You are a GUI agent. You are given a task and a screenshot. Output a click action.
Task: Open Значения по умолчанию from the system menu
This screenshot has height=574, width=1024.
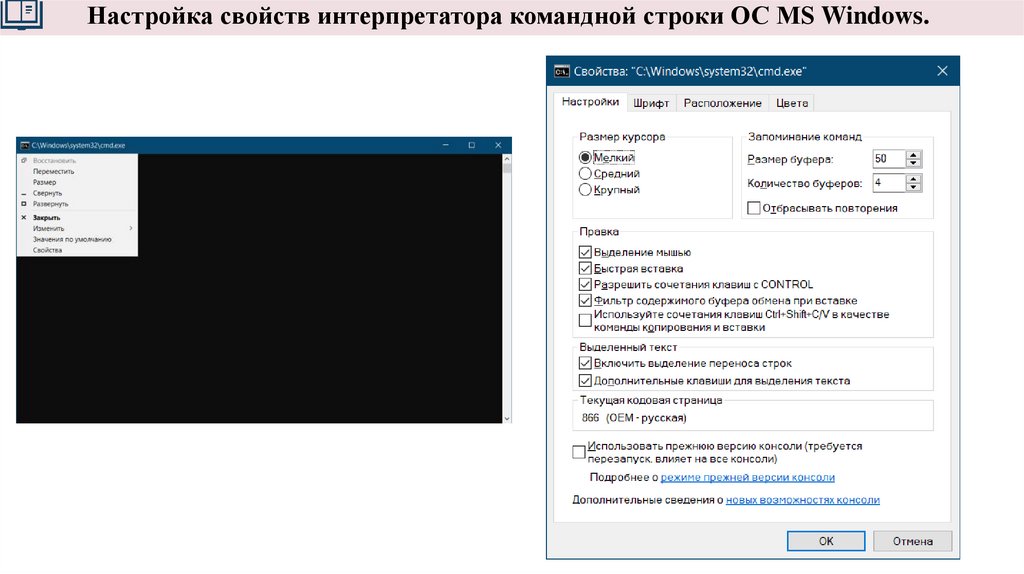[77, 240]
